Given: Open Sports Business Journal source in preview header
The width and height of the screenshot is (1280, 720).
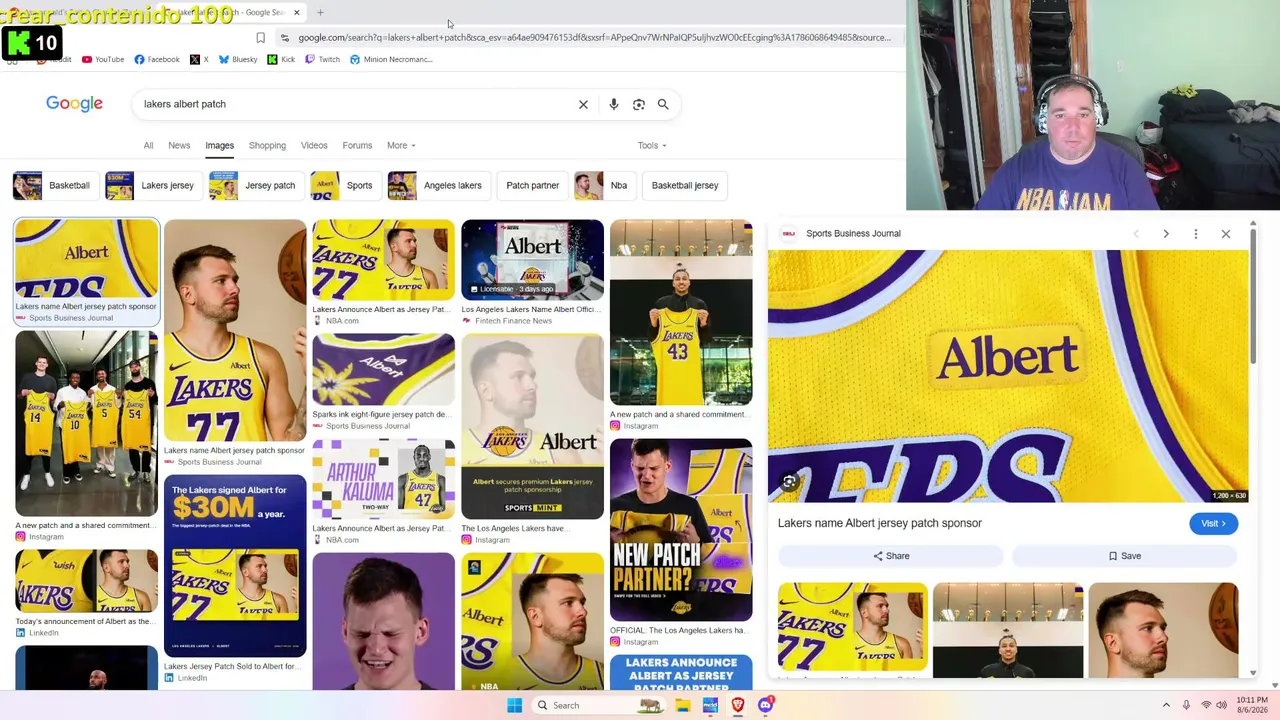Looking at the screenshot, I should (x=853, y=234).
